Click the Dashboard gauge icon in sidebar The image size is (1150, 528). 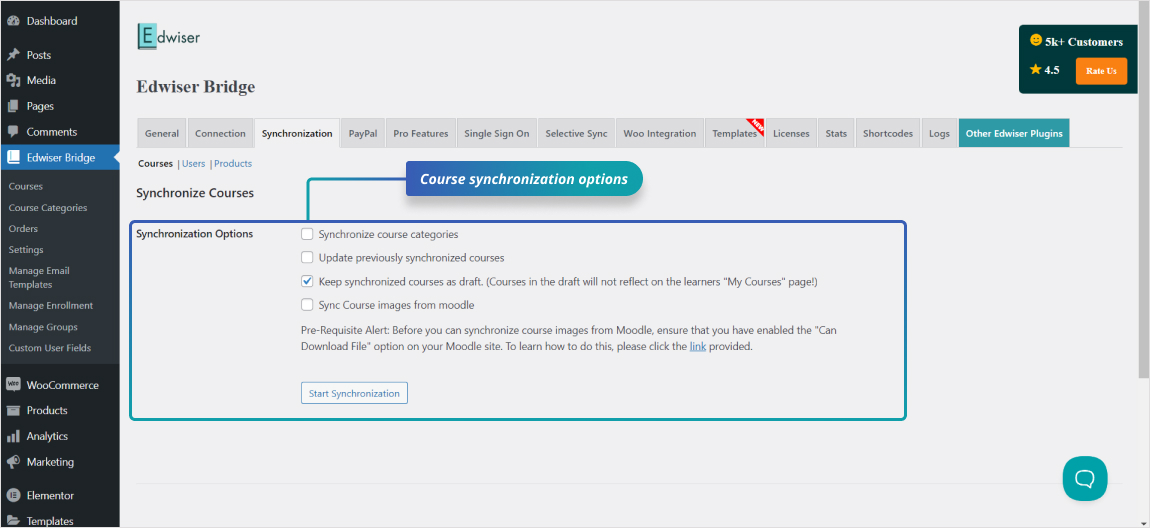12,21
